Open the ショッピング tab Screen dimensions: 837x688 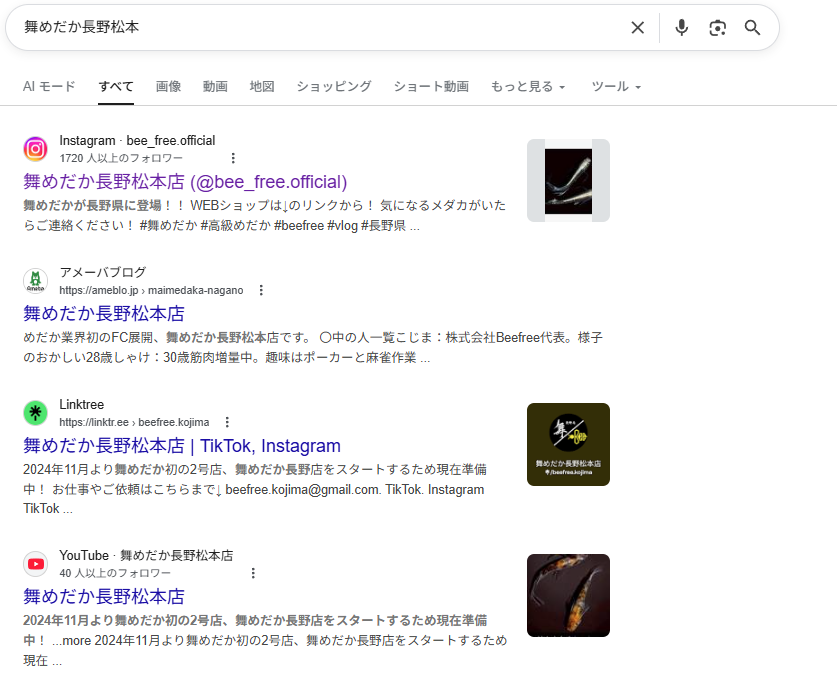click(x=334, y=86)
